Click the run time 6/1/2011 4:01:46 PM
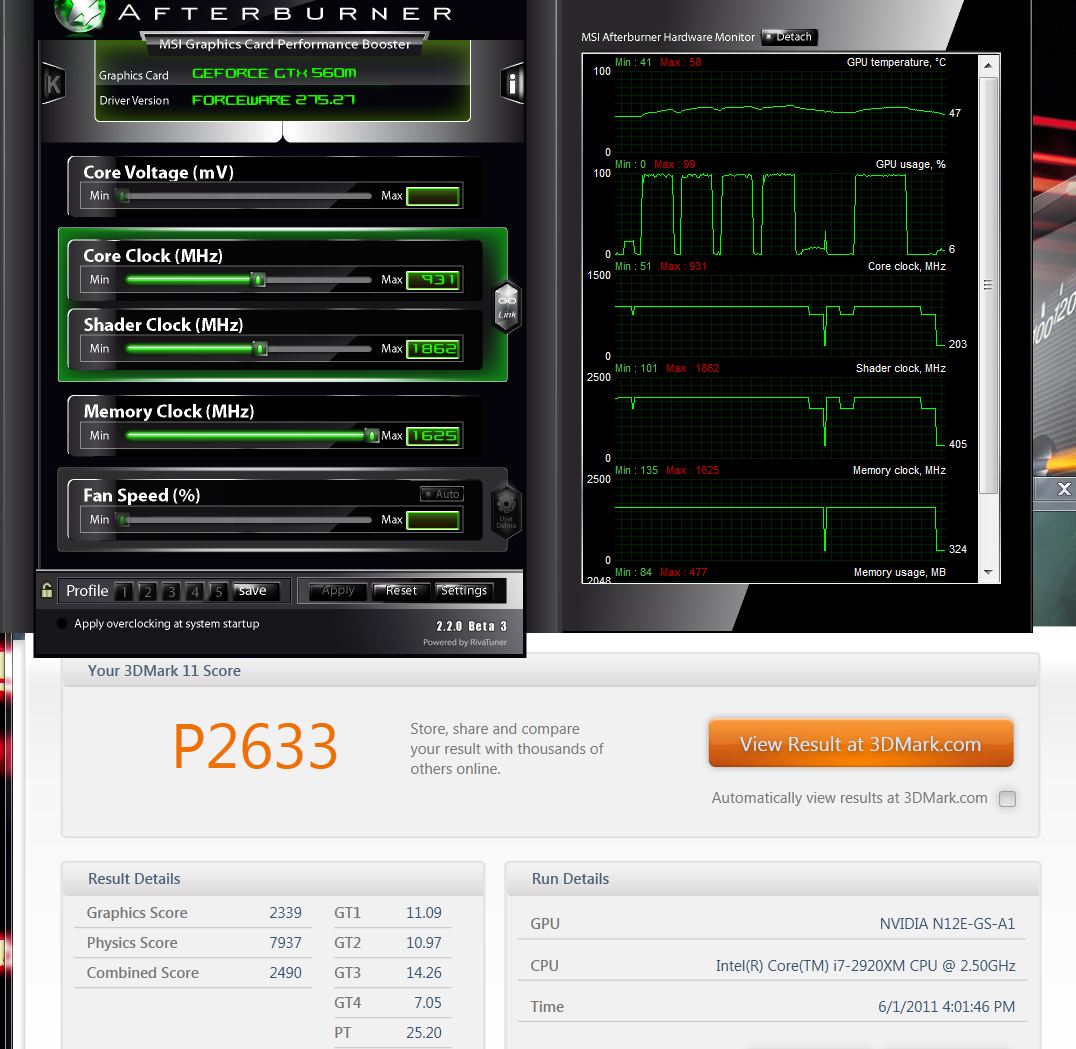The height and width of the screenshot is (1049, 1076). (946, 1007)
